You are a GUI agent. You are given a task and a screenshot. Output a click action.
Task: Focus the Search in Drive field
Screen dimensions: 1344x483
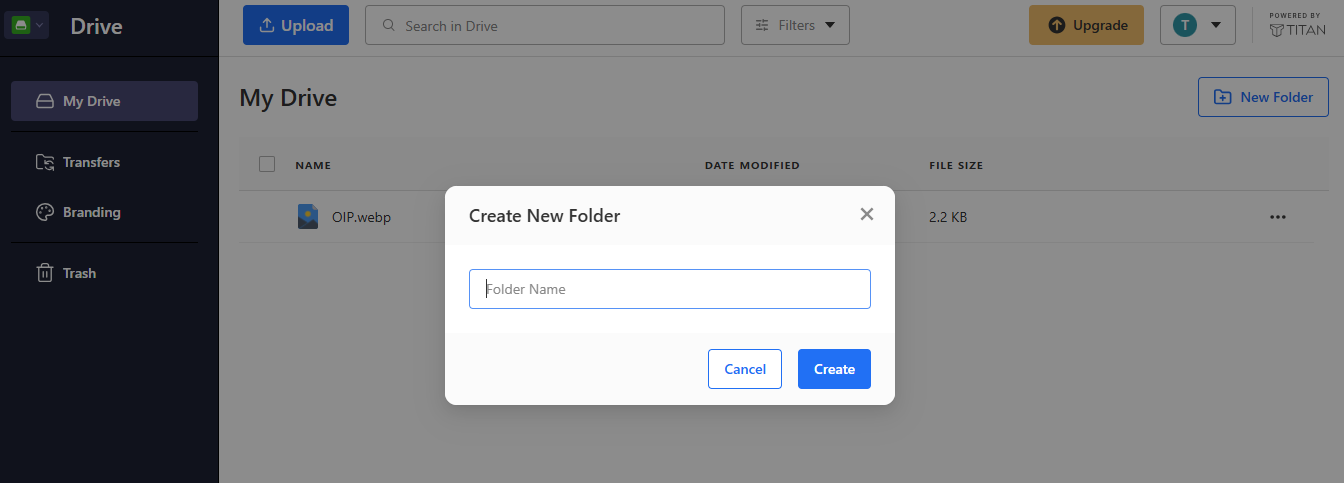545,25
